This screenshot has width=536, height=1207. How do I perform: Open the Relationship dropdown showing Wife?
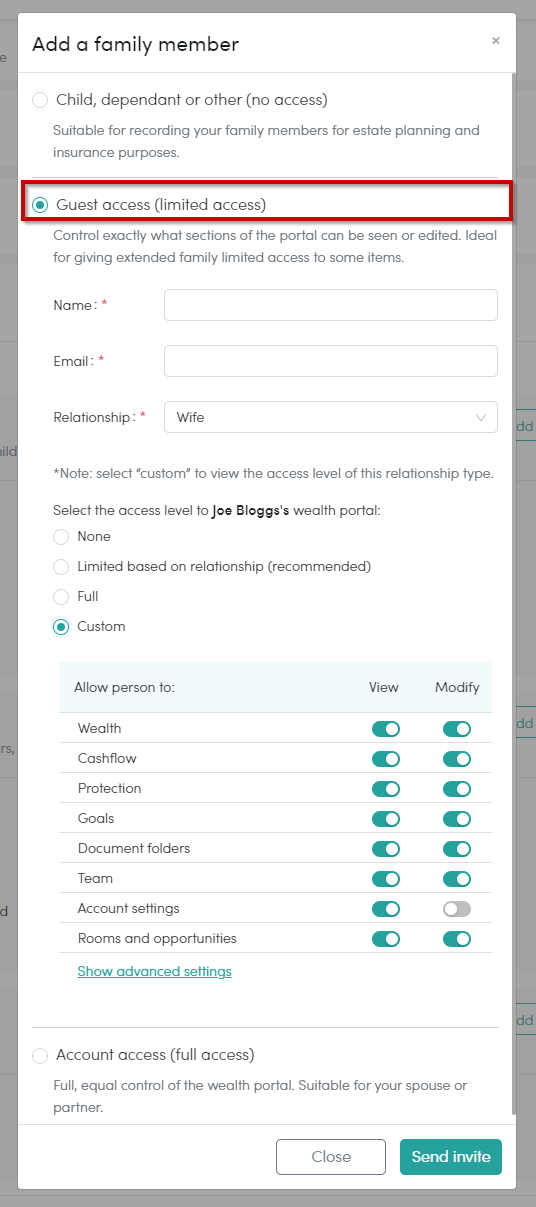click(x=331, y=417)
